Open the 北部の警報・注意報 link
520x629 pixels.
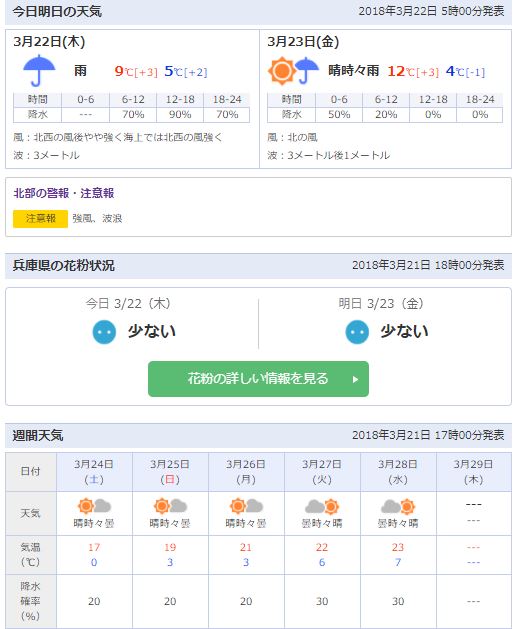[x=64, y=193]
